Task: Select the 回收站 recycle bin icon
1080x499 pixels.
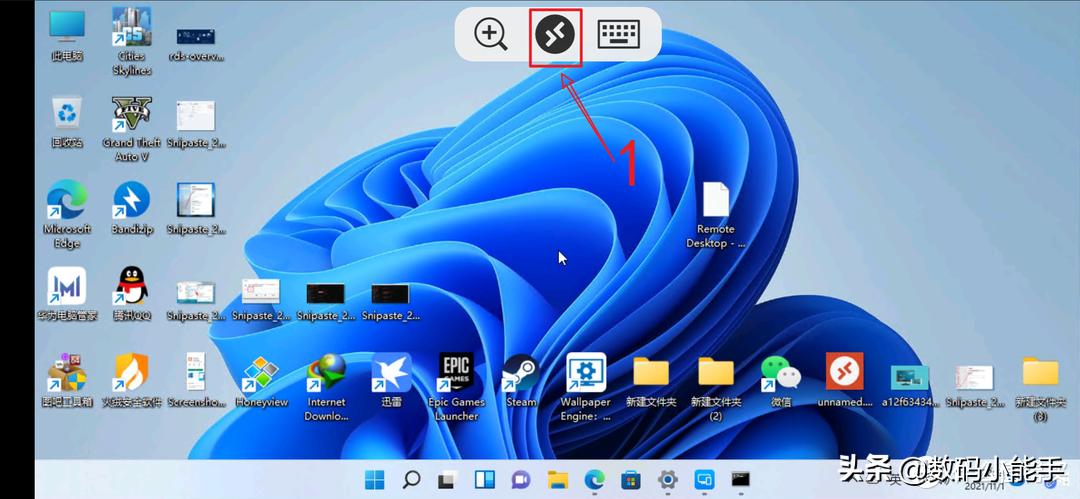Action: click(67, 122)
